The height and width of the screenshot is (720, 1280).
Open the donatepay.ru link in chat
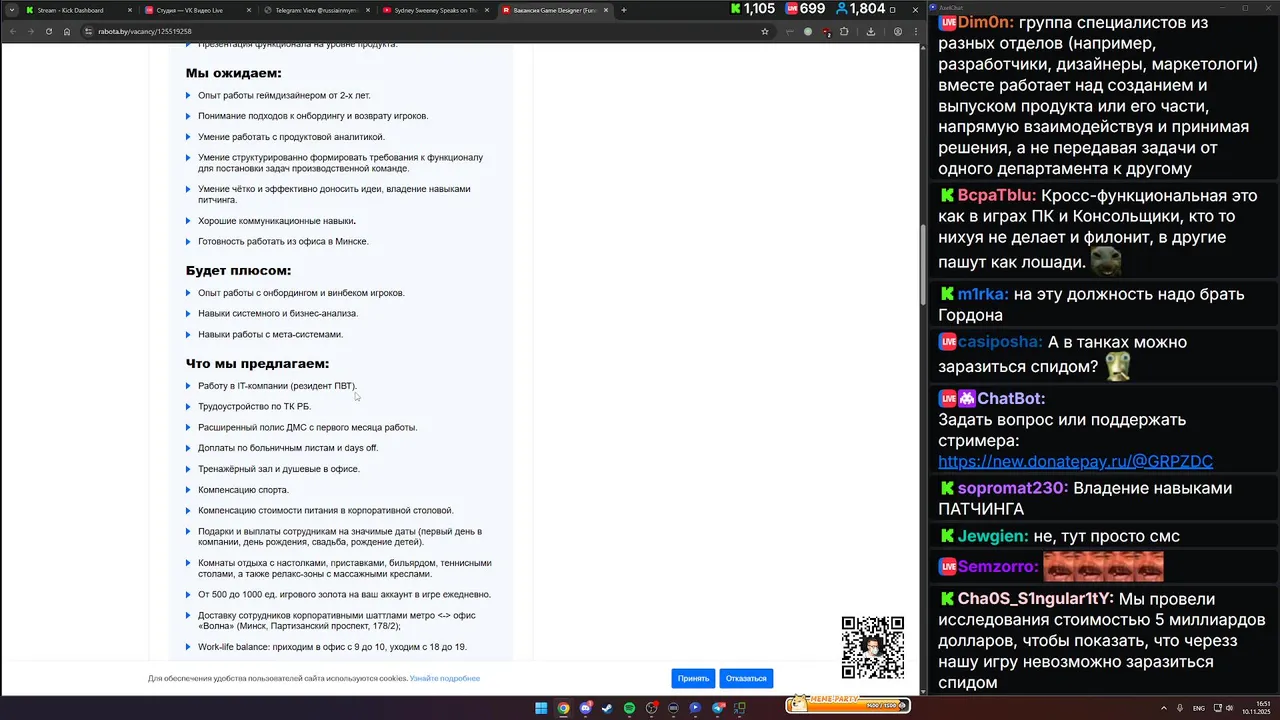click(x=1075, y=461)
